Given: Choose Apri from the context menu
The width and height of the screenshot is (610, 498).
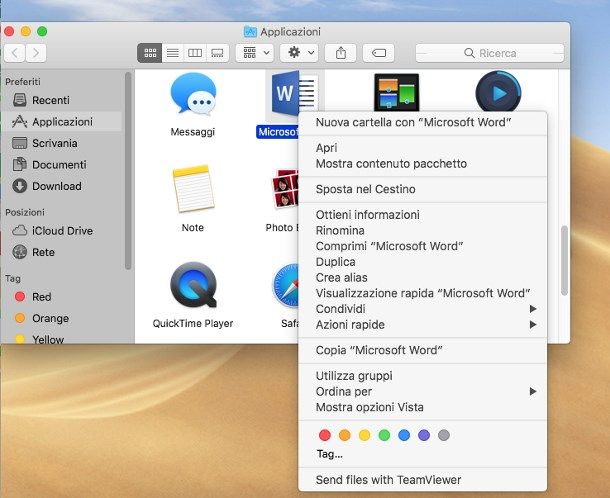Looking at the screenshot, I should 422,148.
